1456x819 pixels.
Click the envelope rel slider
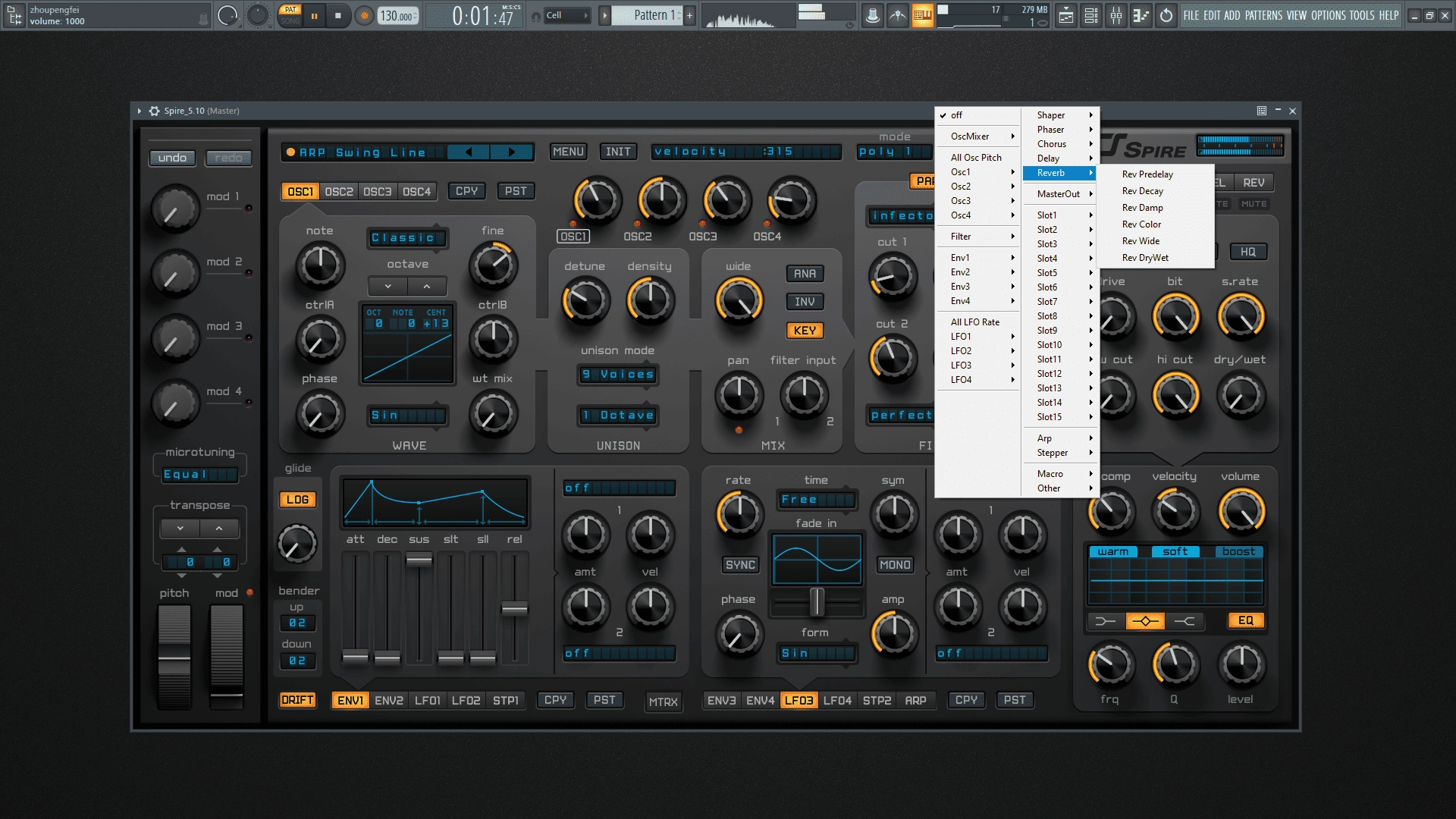514,608
